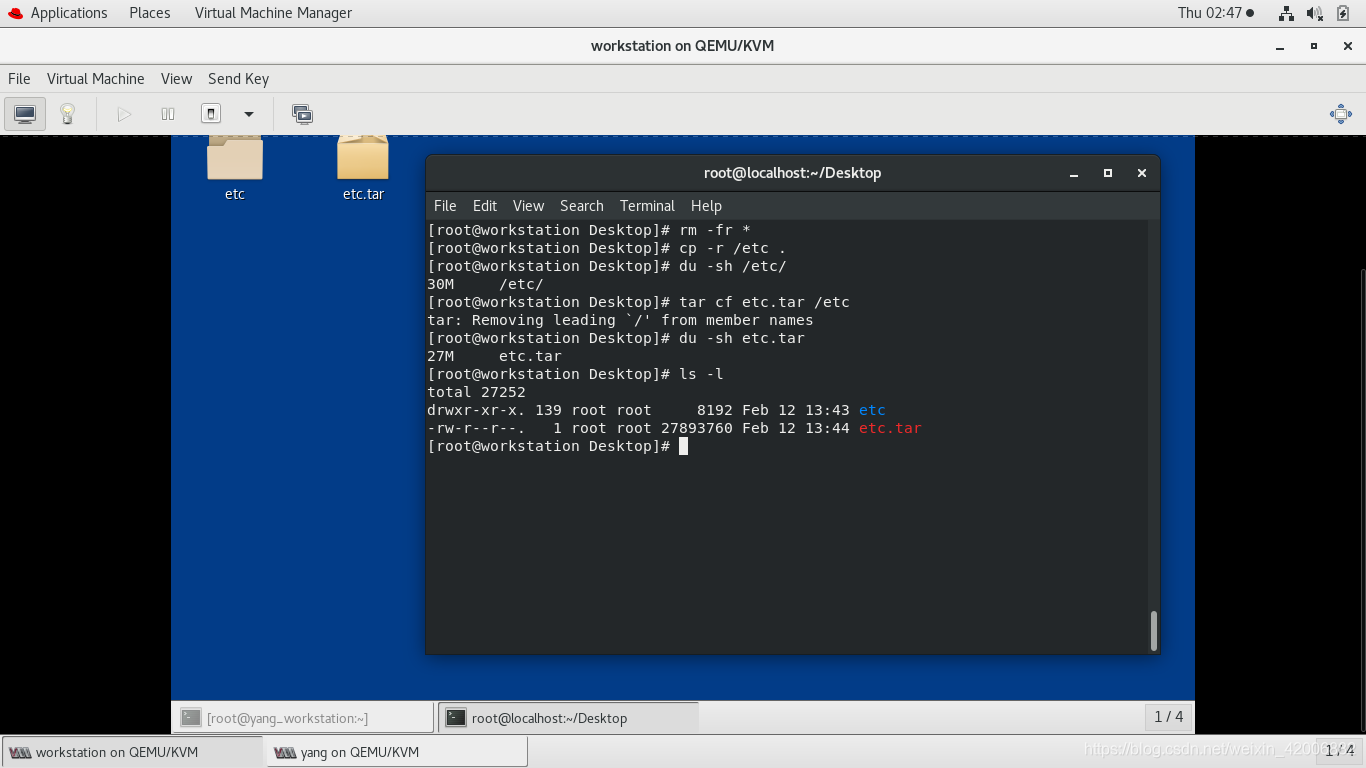
Task: Open the etc folder on desktop
Action: (x=235, y=168)
